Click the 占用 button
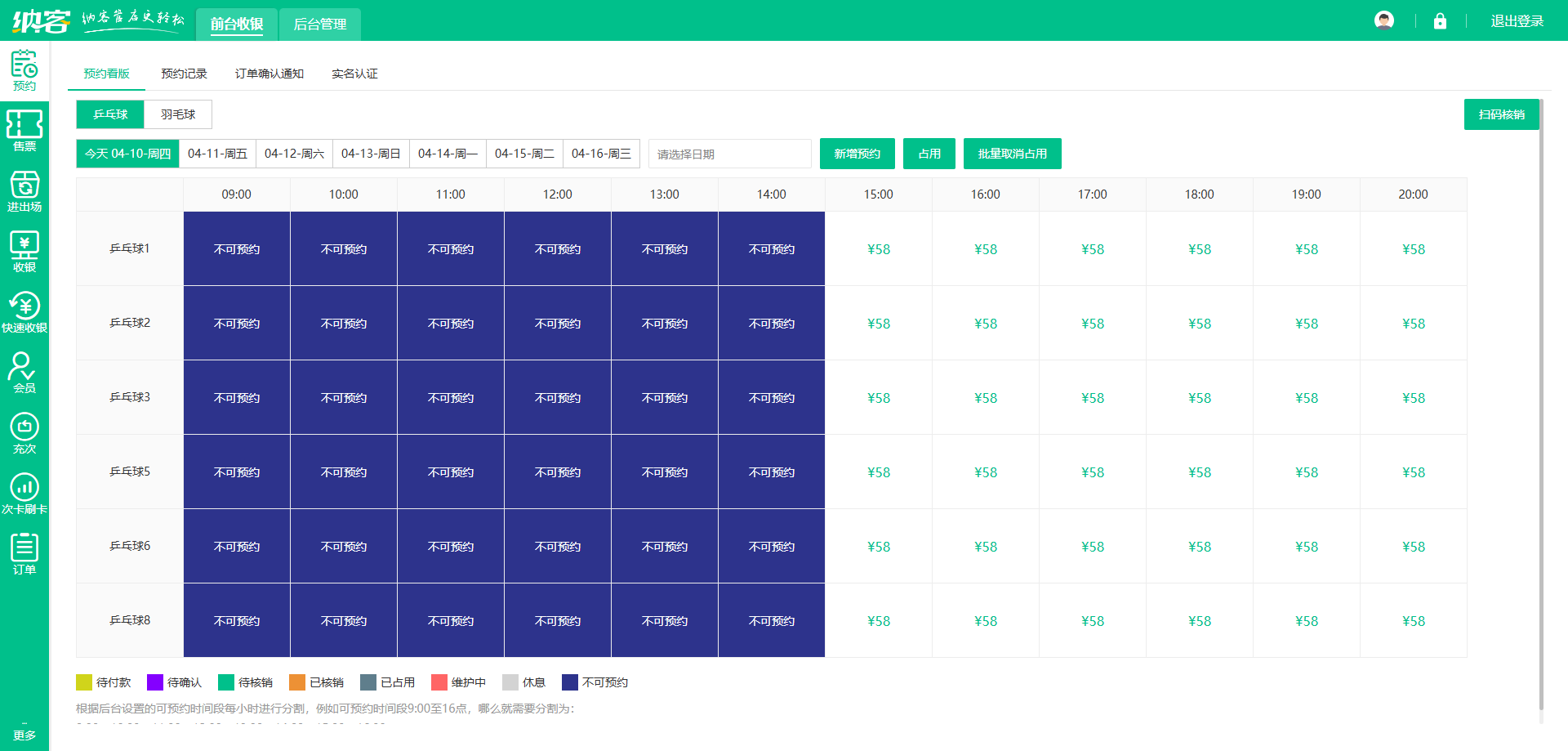 click(929, 154)
